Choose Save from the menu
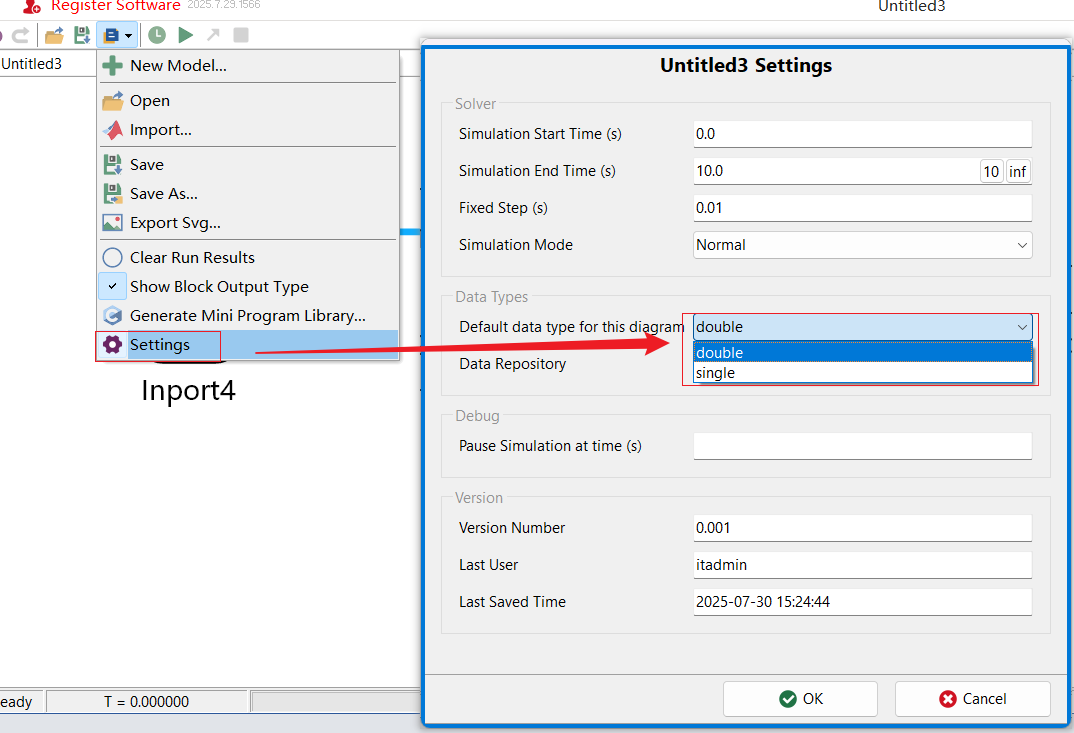This screenshot has width=1074, height=733. coord(248,164)
